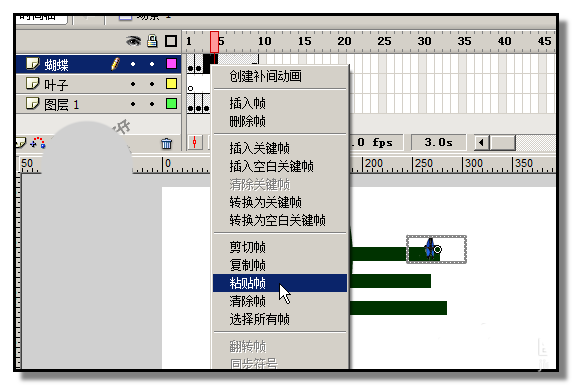Choose 复制帧 from menu
The image size is (572, 385).
click(x=247, y=265)
